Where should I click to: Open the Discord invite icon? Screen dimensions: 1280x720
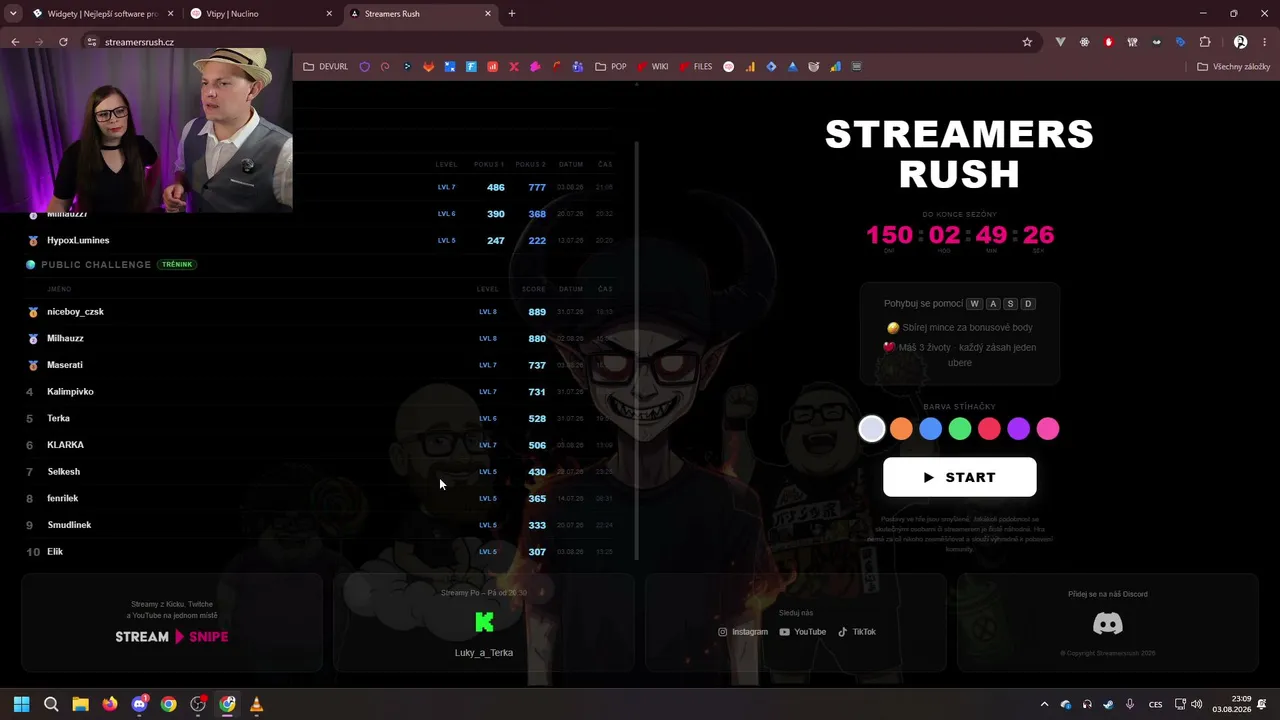click(1107, 624)
